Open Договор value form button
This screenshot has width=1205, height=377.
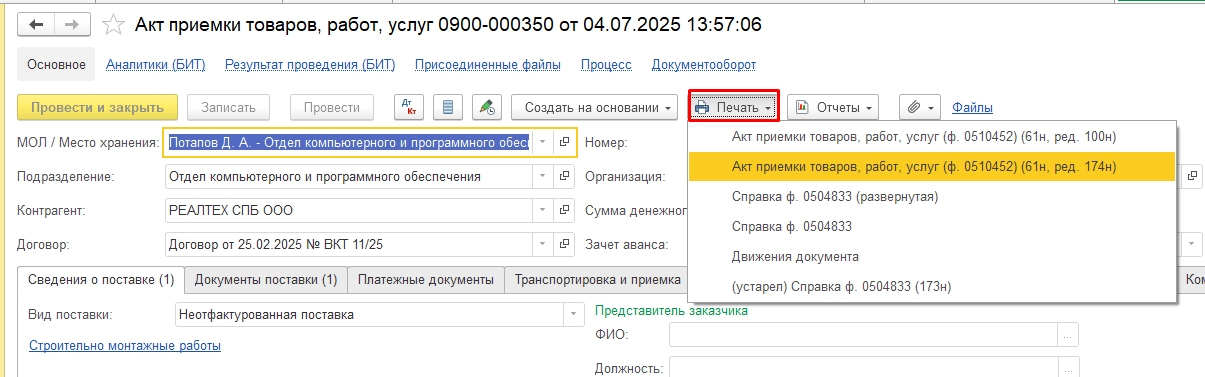point(564,244)
